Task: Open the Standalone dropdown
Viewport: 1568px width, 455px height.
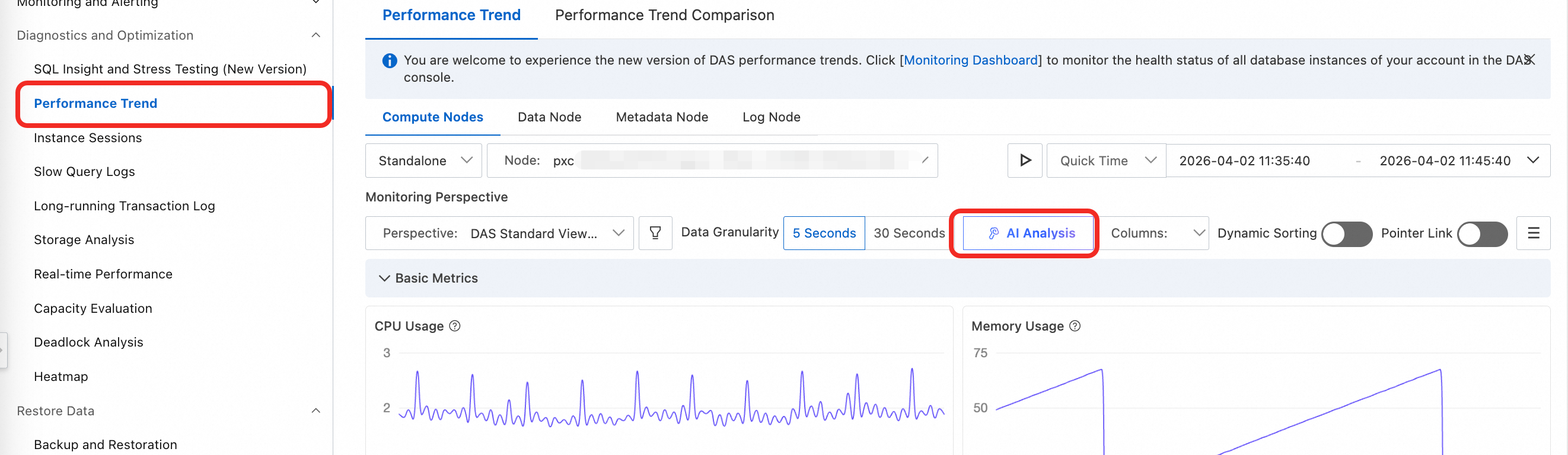Action: tap(423, 161)
